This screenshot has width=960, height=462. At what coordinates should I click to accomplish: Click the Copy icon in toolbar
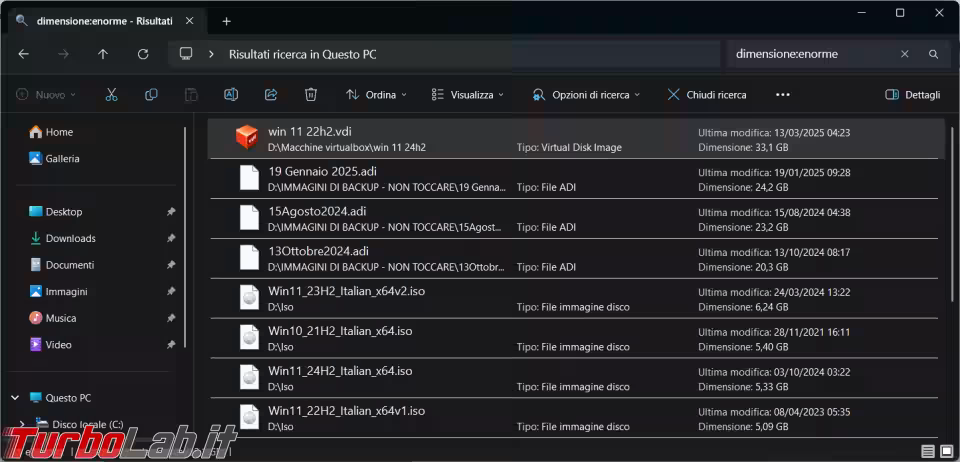(x=151, y=95)
